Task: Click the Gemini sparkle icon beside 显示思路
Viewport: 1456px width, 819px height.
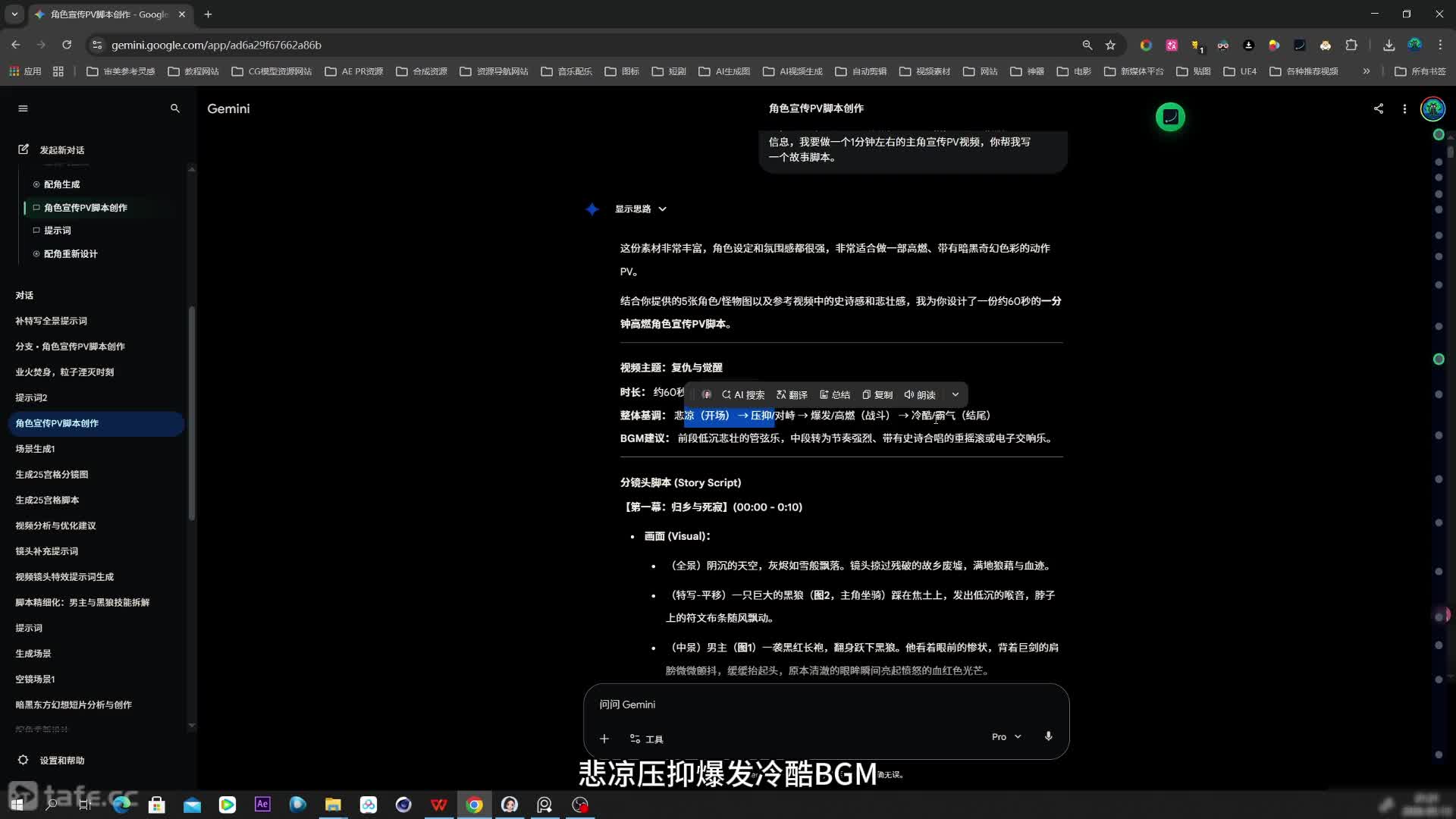Action: coord(592,209)
